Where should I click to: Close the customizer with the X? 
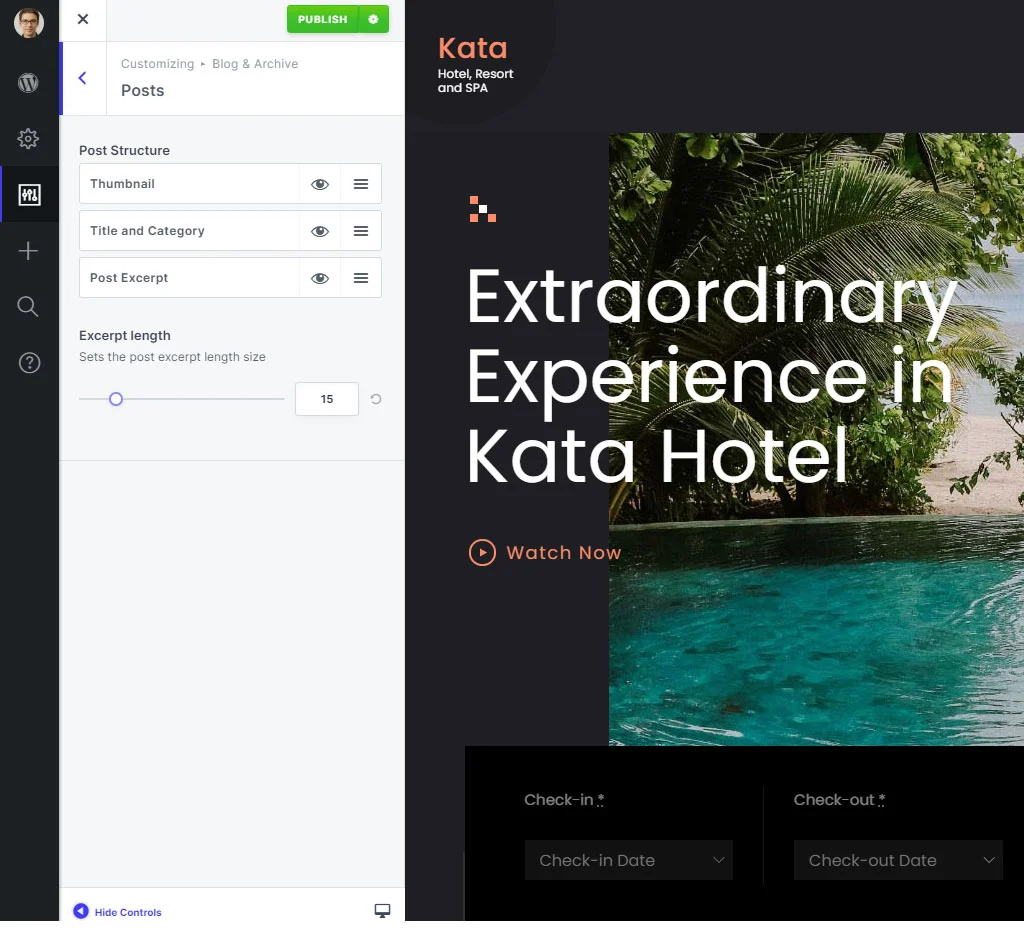83,19
